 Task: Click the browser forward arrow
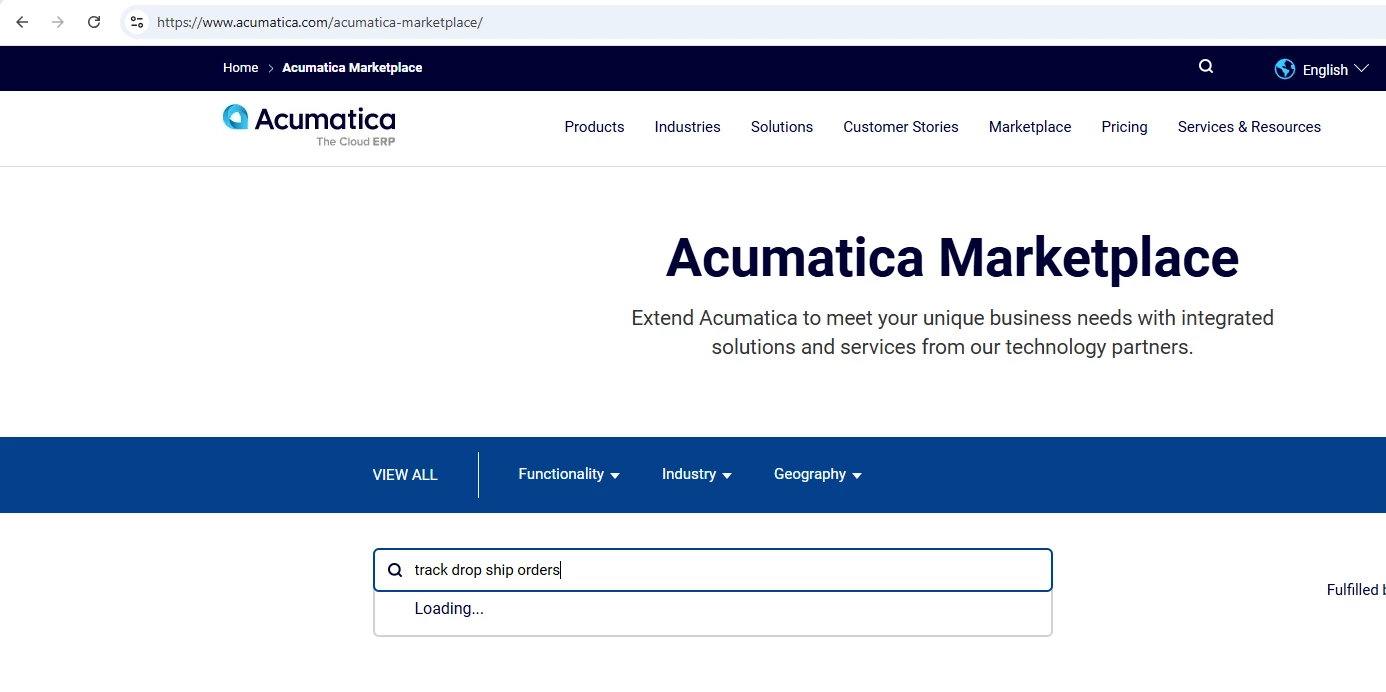pyautogui.click(x=58, y=22)
